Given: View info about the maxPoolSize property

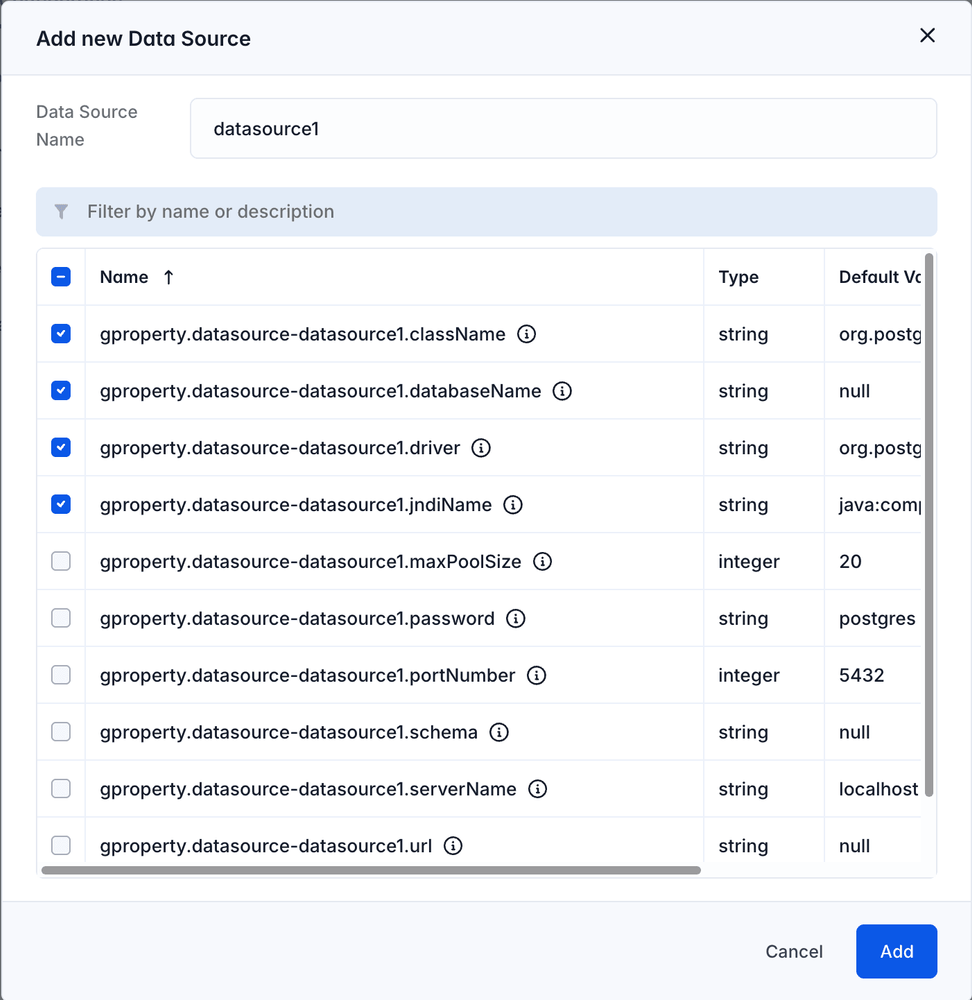Looking at the screenshot, I should coord(543,562).
